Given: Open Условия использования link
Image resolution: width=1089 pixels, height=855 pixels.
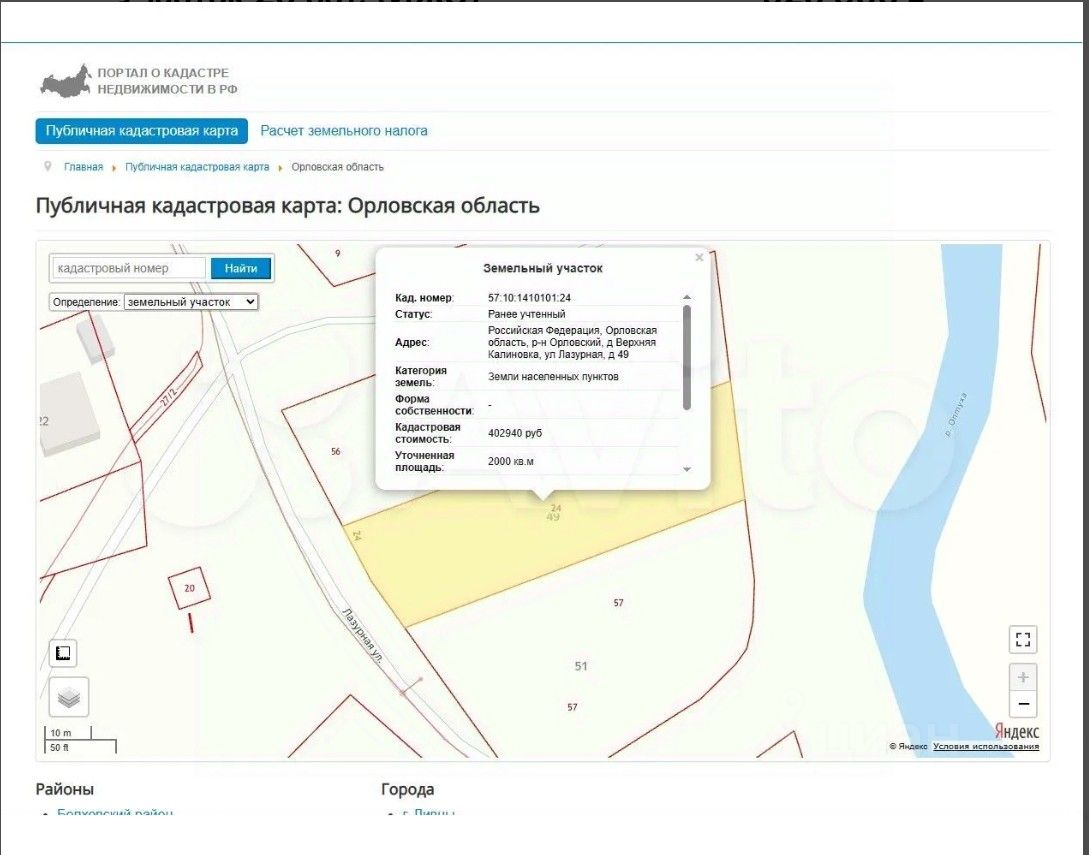Looking at the screenshot, I should pyautogui.click(x=986, y=747).
